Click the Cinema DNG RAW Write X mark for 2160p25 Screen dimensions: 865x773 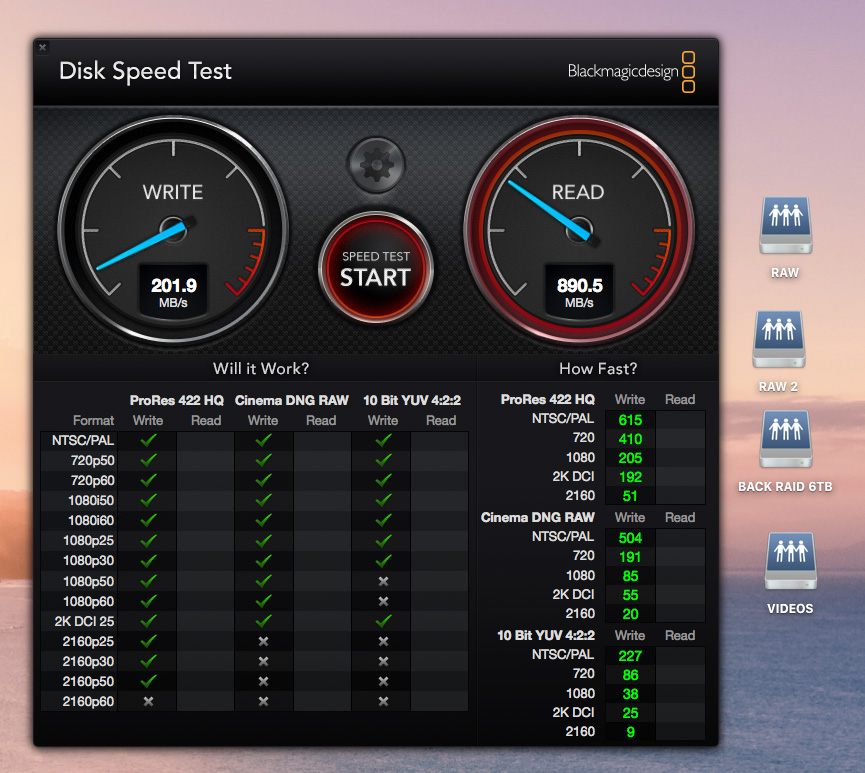264,641
